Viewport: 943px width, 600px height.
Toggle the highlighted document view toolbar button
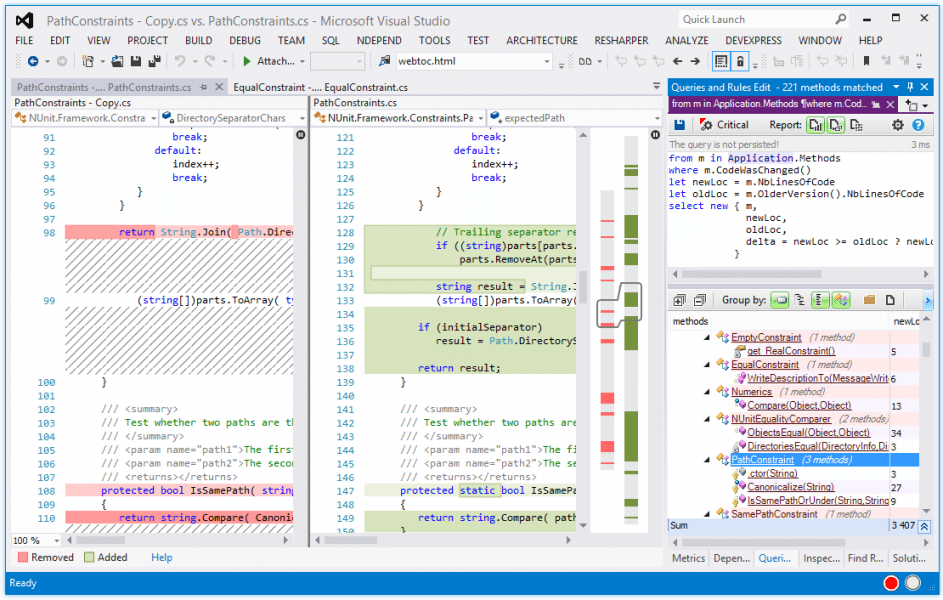pos(721,61)
